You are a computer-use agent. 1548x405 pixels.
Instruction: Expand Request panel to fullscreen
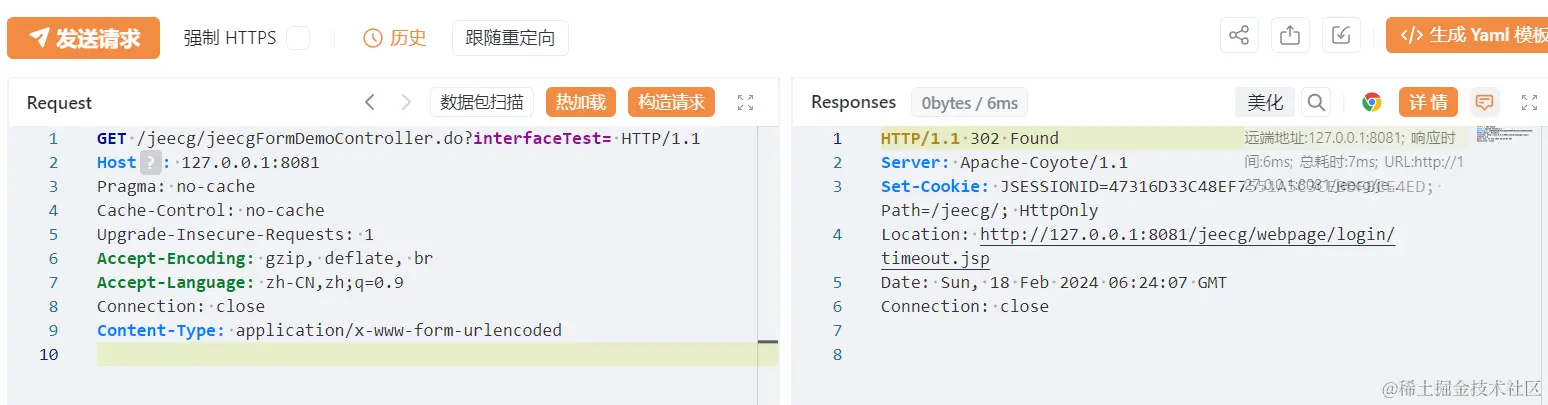[x=745, y=102]
